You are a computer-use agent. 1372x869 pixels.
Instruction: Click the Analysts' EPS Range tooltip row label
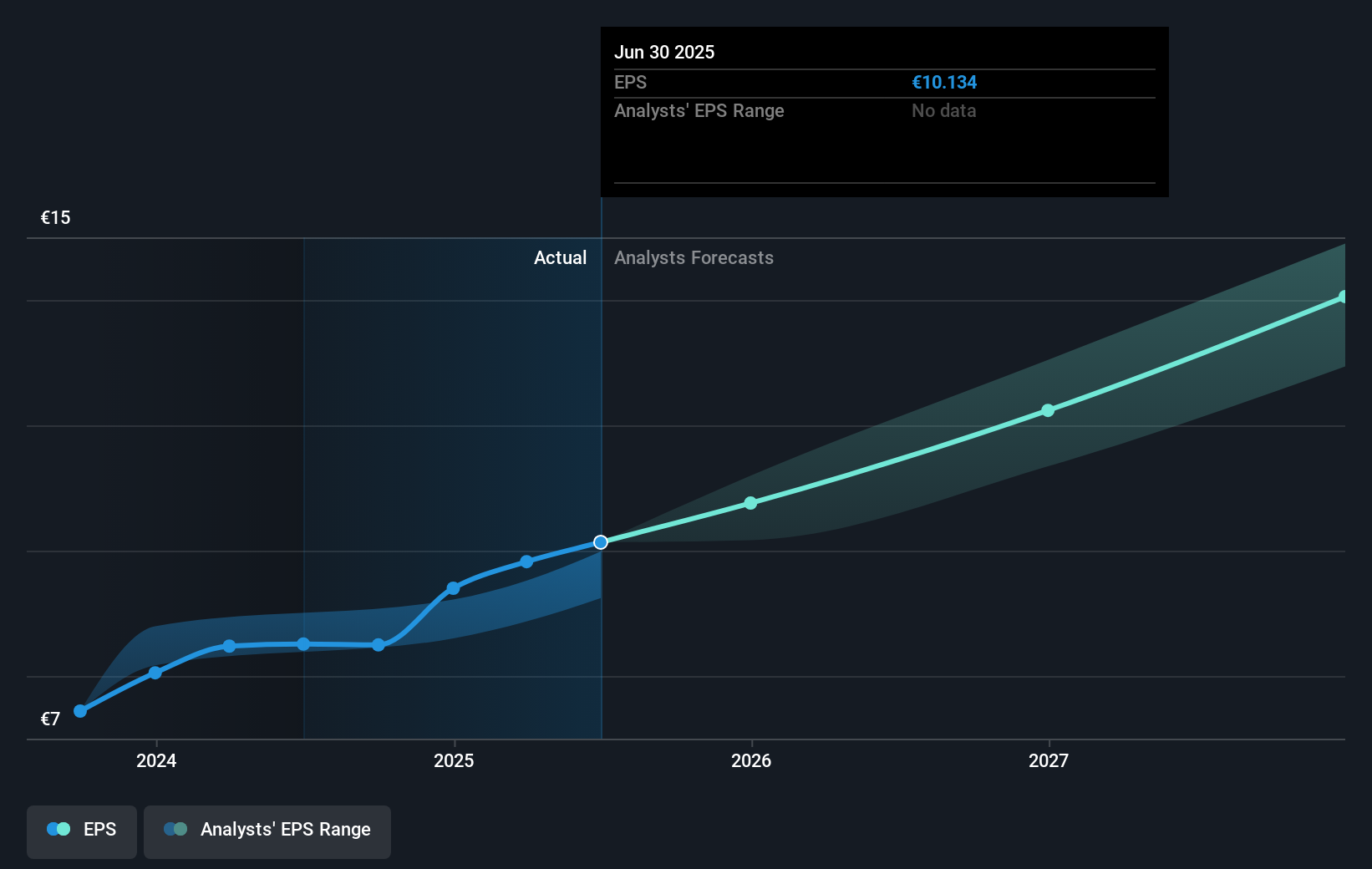[699, 111]
